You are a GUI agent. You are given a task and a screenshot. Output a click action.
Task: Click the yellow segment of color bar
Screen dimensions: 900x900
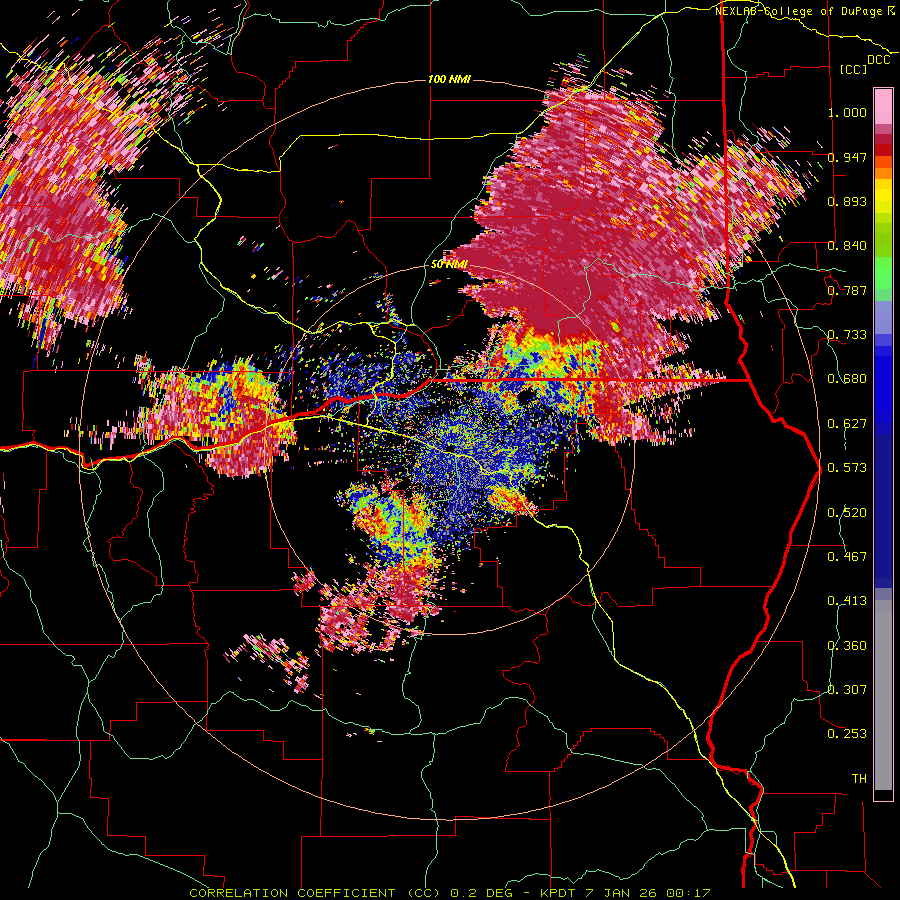click(883, 197)
